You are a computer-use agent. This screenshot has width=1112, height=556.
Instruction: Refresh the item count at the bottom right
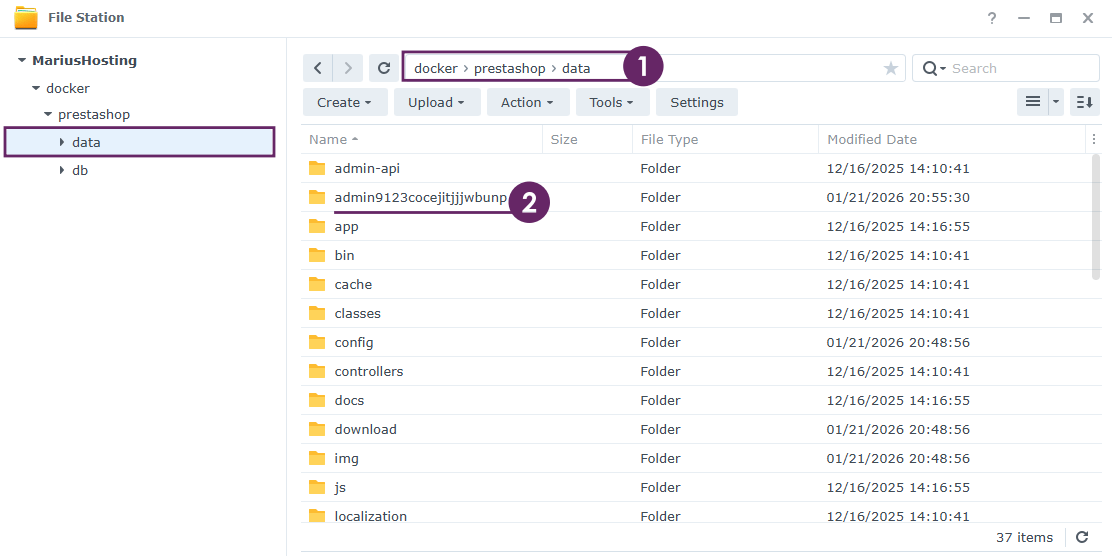[1082, 538]
